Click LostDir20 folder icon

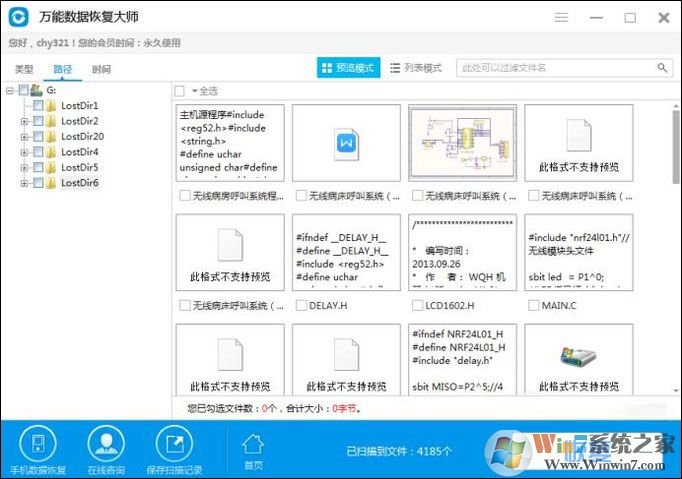coord(51,136)
